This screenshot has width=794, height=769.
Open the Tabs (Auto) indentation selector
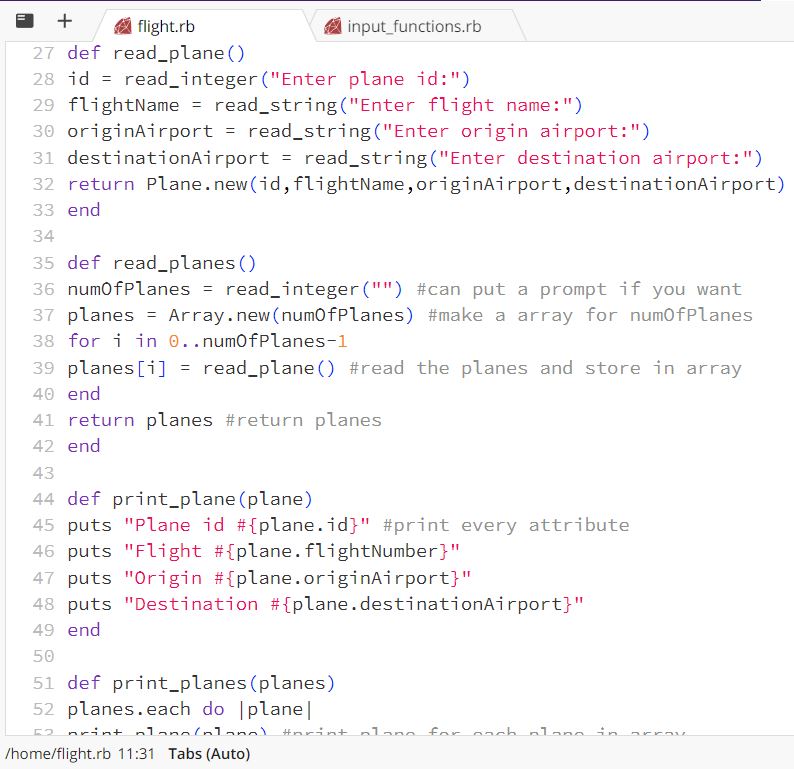click(209, 754)
